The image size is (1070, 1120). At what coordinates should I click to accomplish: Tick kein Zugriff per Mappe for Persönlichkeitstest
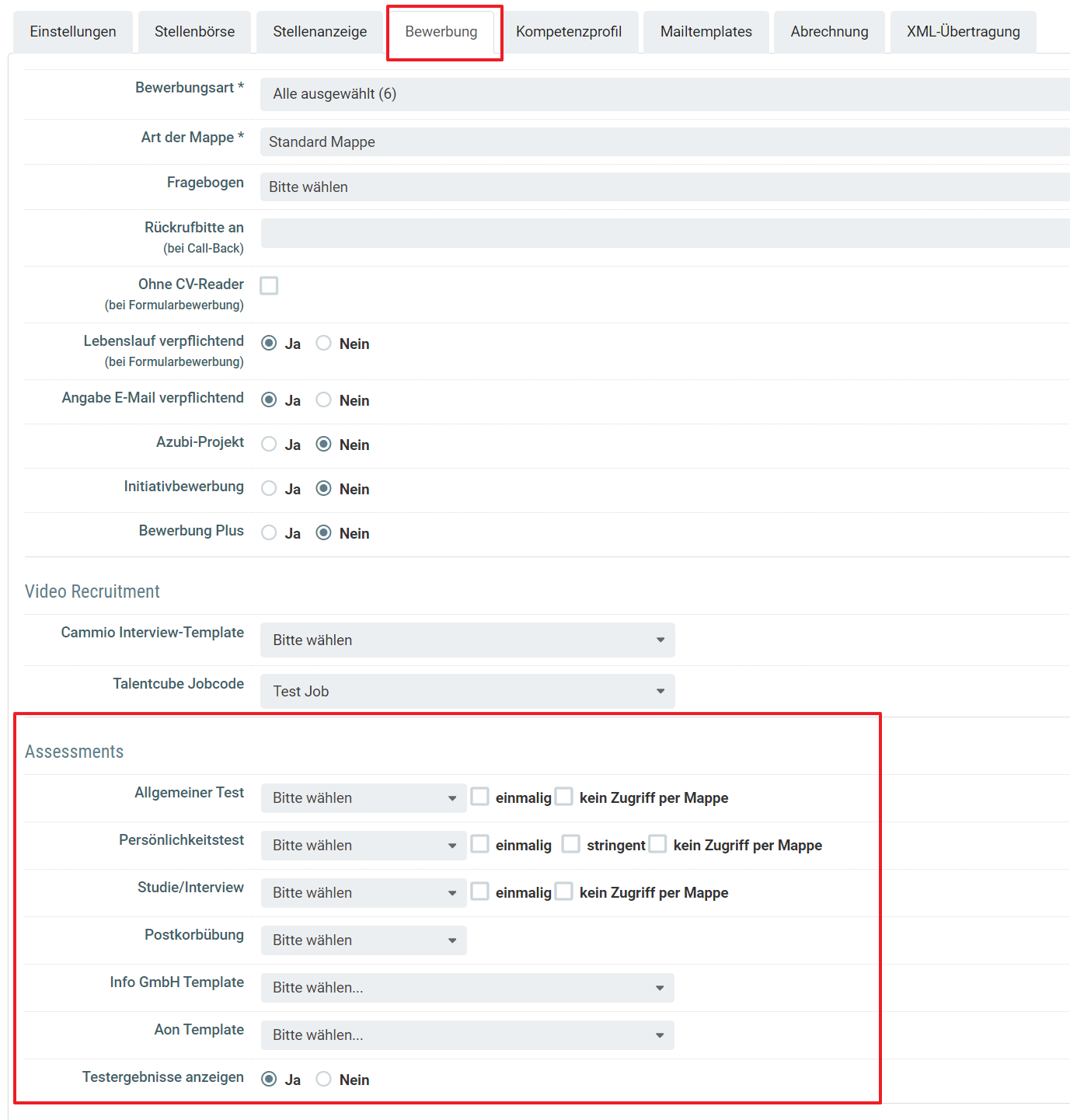pyautogui.click(x=658, y=844)
